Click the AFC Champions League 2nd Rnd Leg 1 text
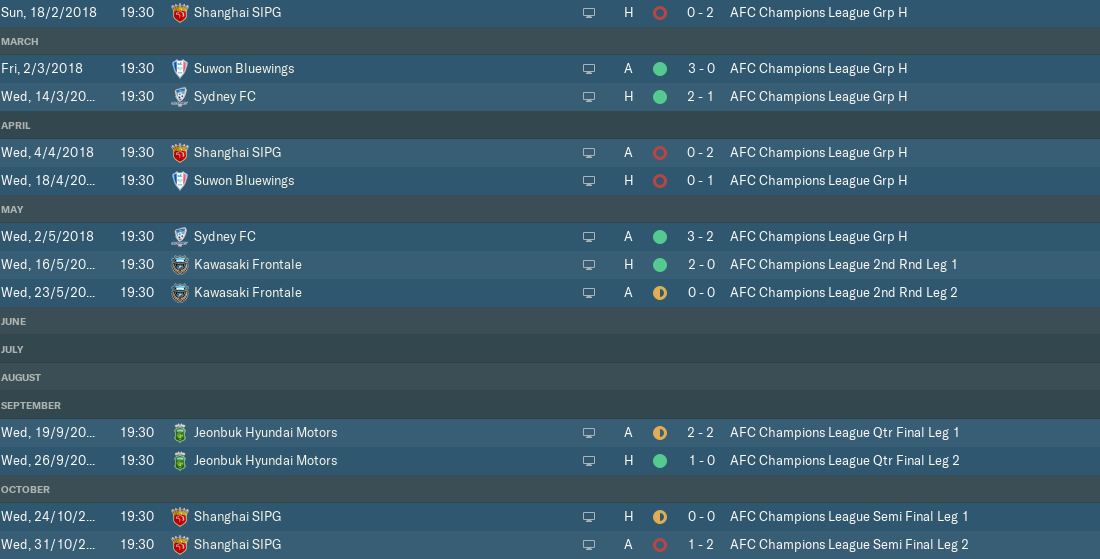The image size is (1100, 559). (x=843, y=264)
